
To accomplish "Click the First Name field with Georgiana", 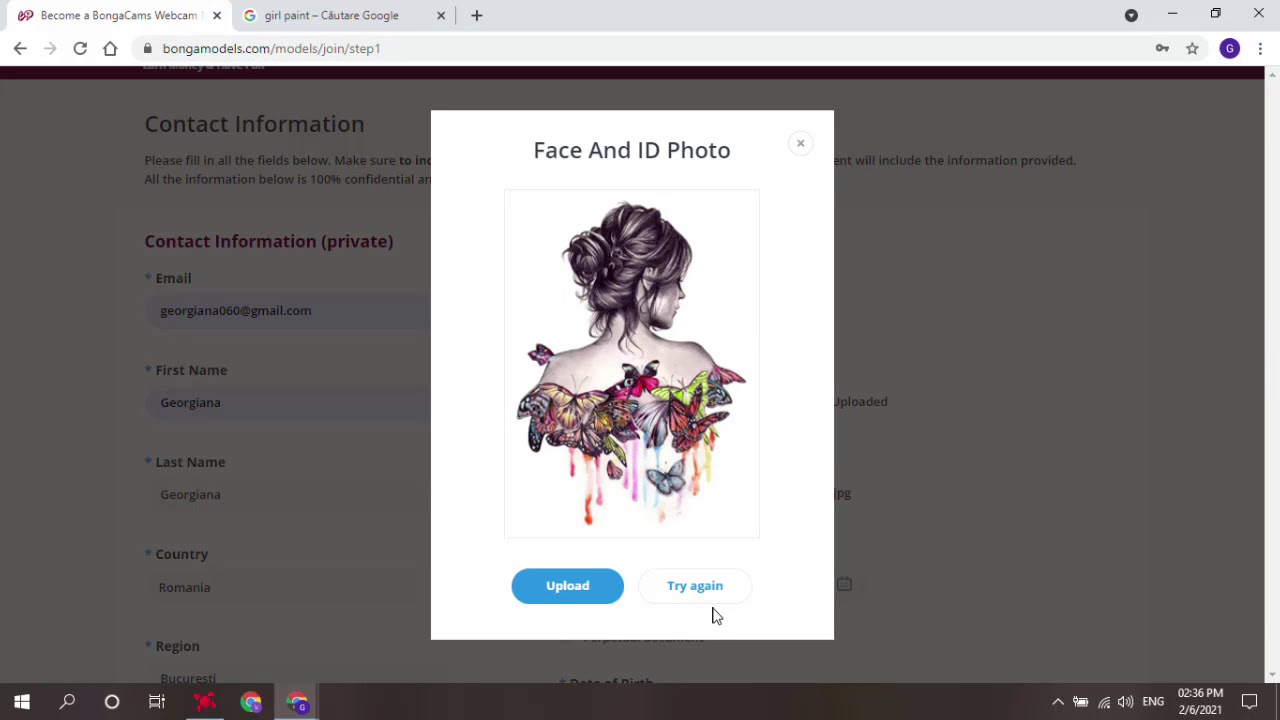I will click(x=287, y=403).
